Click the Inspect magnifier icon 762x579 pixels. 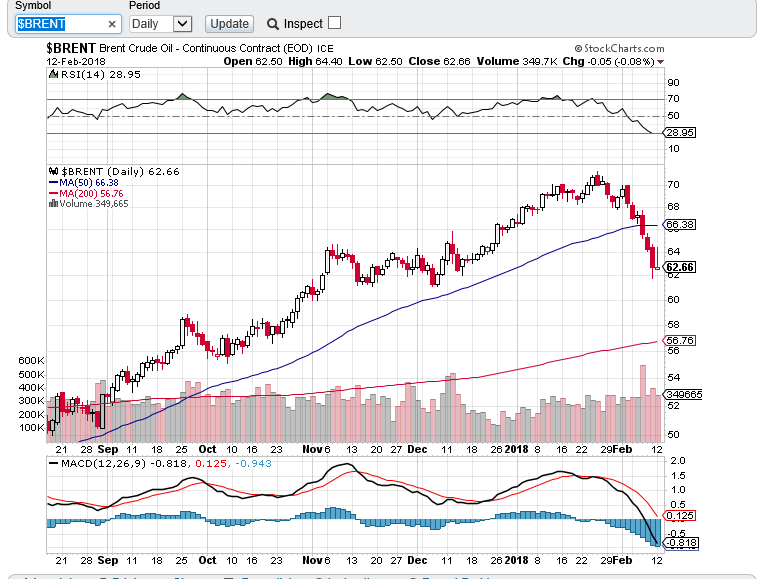[x=273, y=24]
